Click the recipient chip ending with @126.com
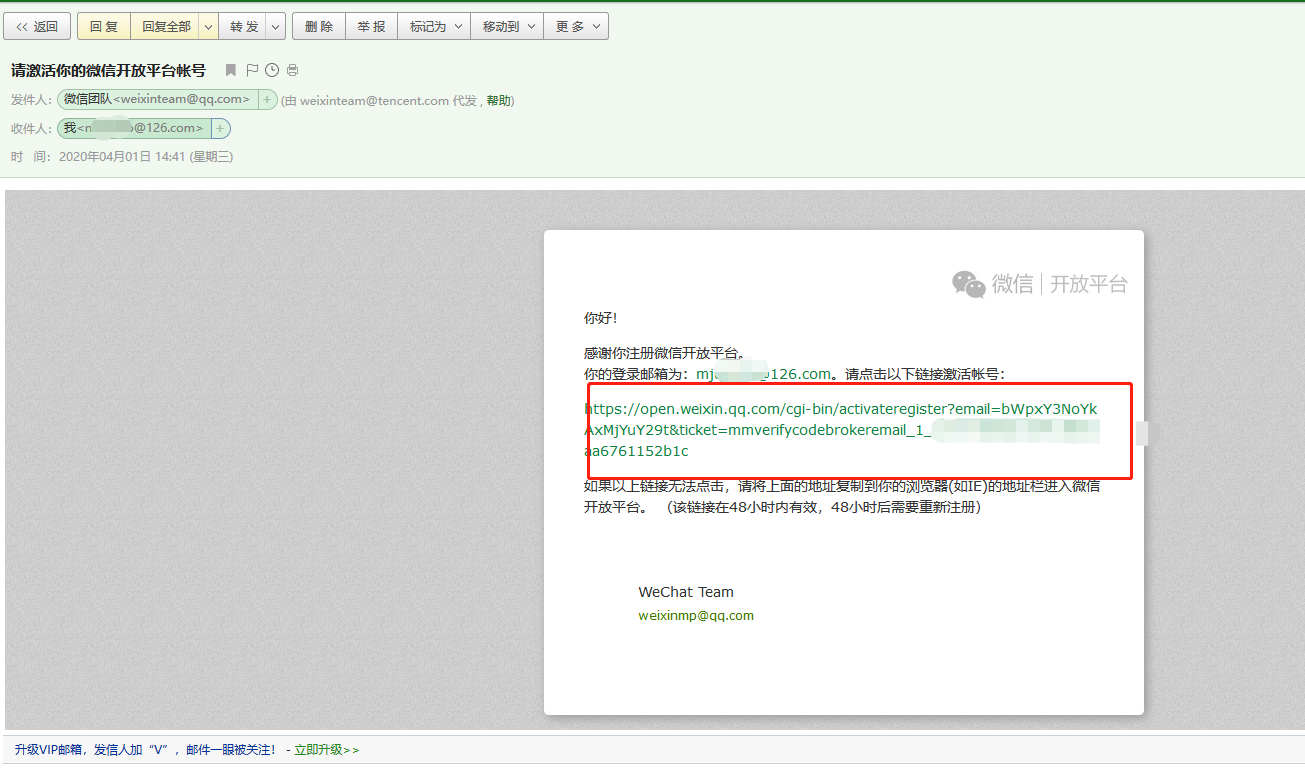Viewport: 1305px width, 771px height. [134, 128]
